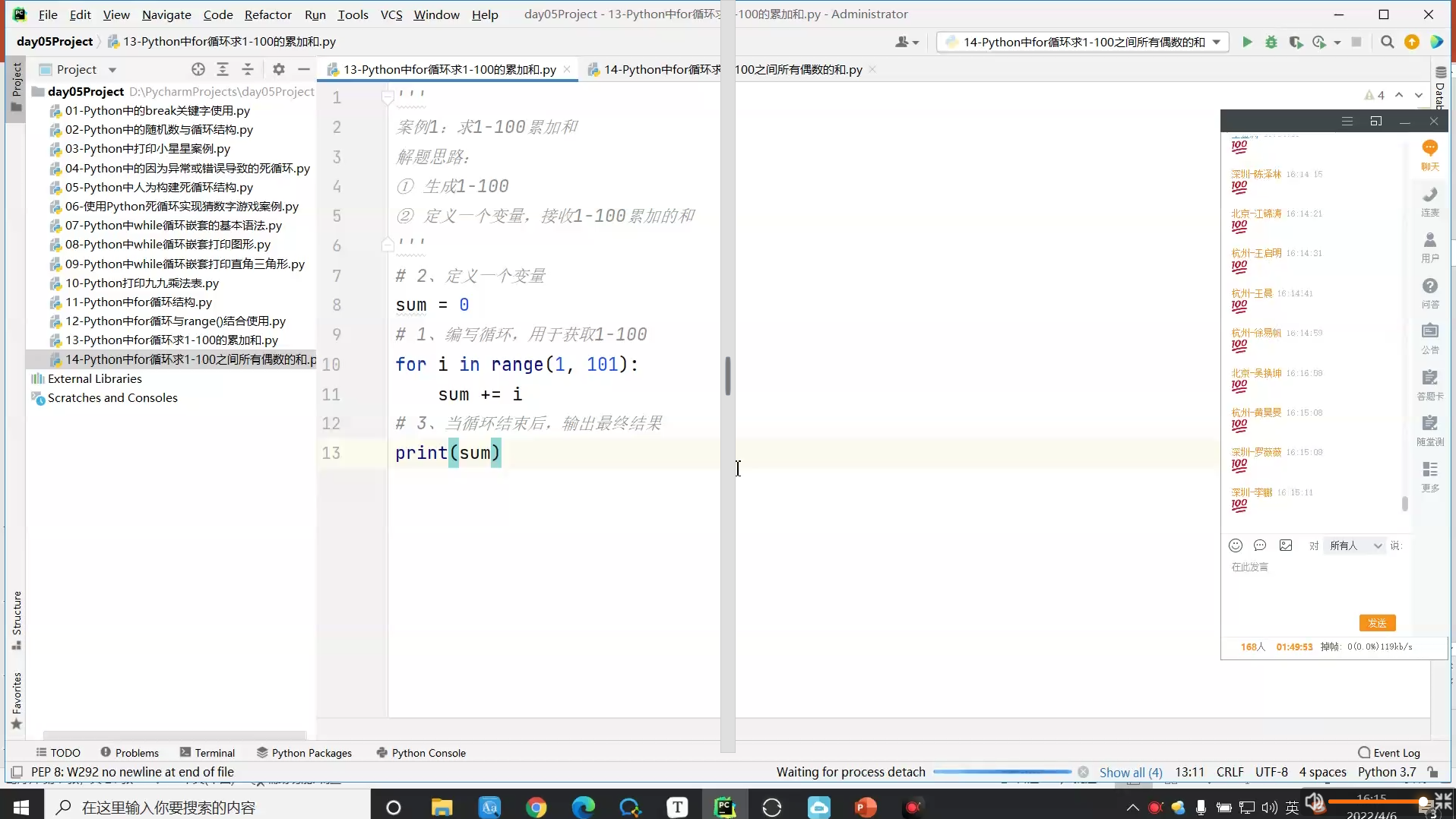This screenshot has height=819, width=1456.
Task: Open the File menu
Action: point(48,14)
